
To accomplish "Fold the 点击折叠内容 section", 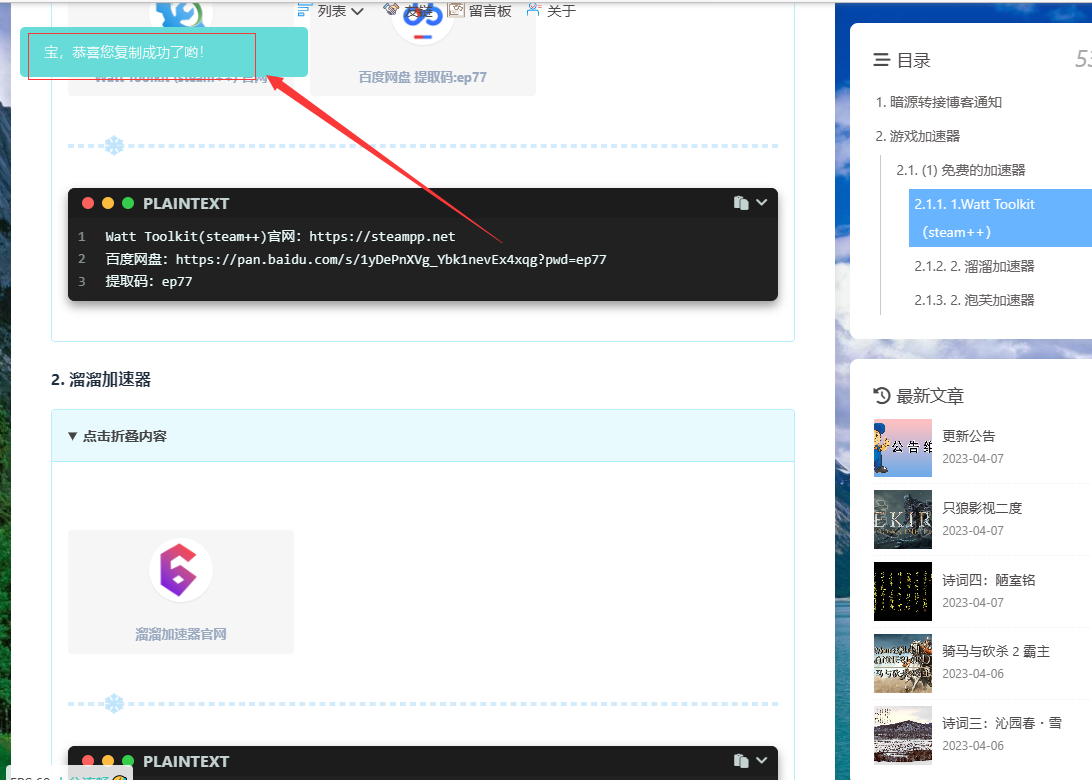I will (118, 436).
